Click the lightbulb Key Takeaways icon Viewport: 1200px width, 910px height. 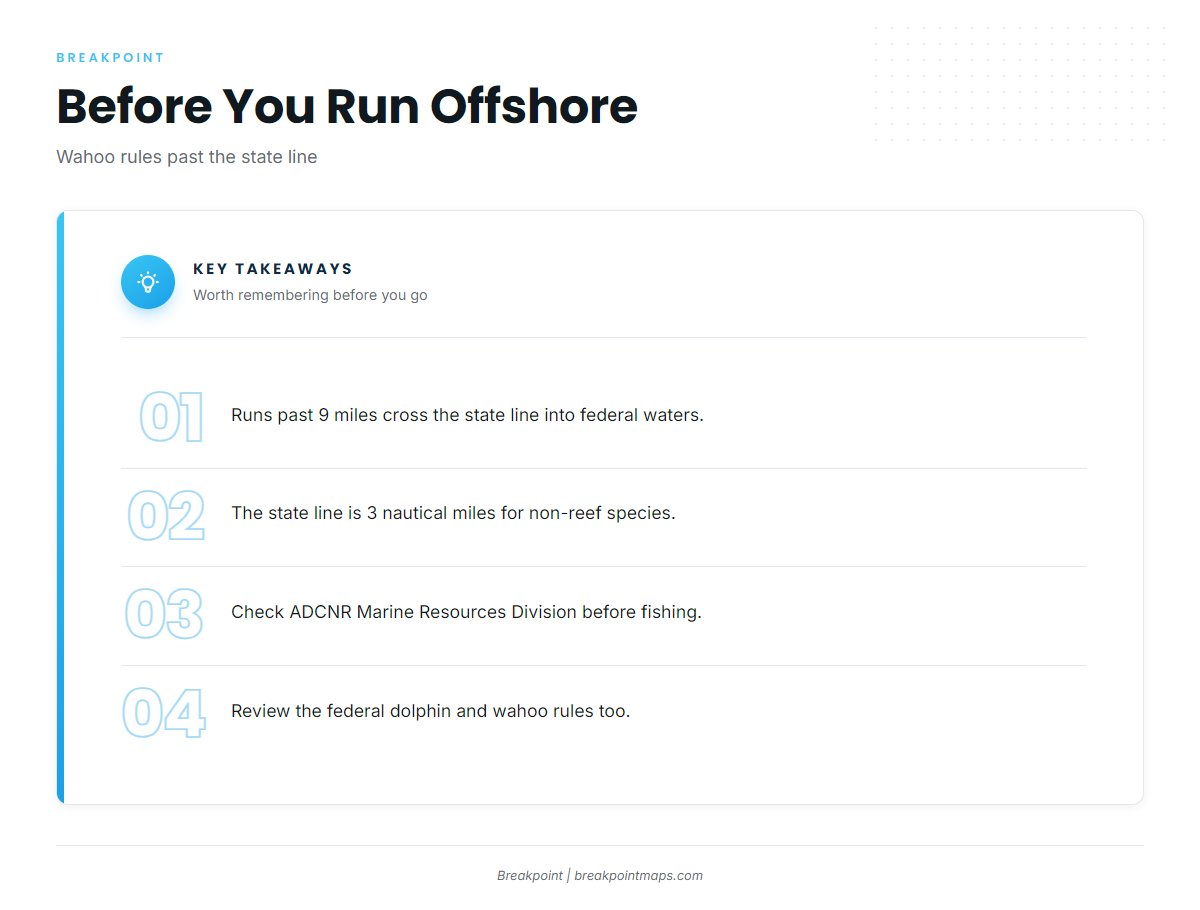point(148,282)
